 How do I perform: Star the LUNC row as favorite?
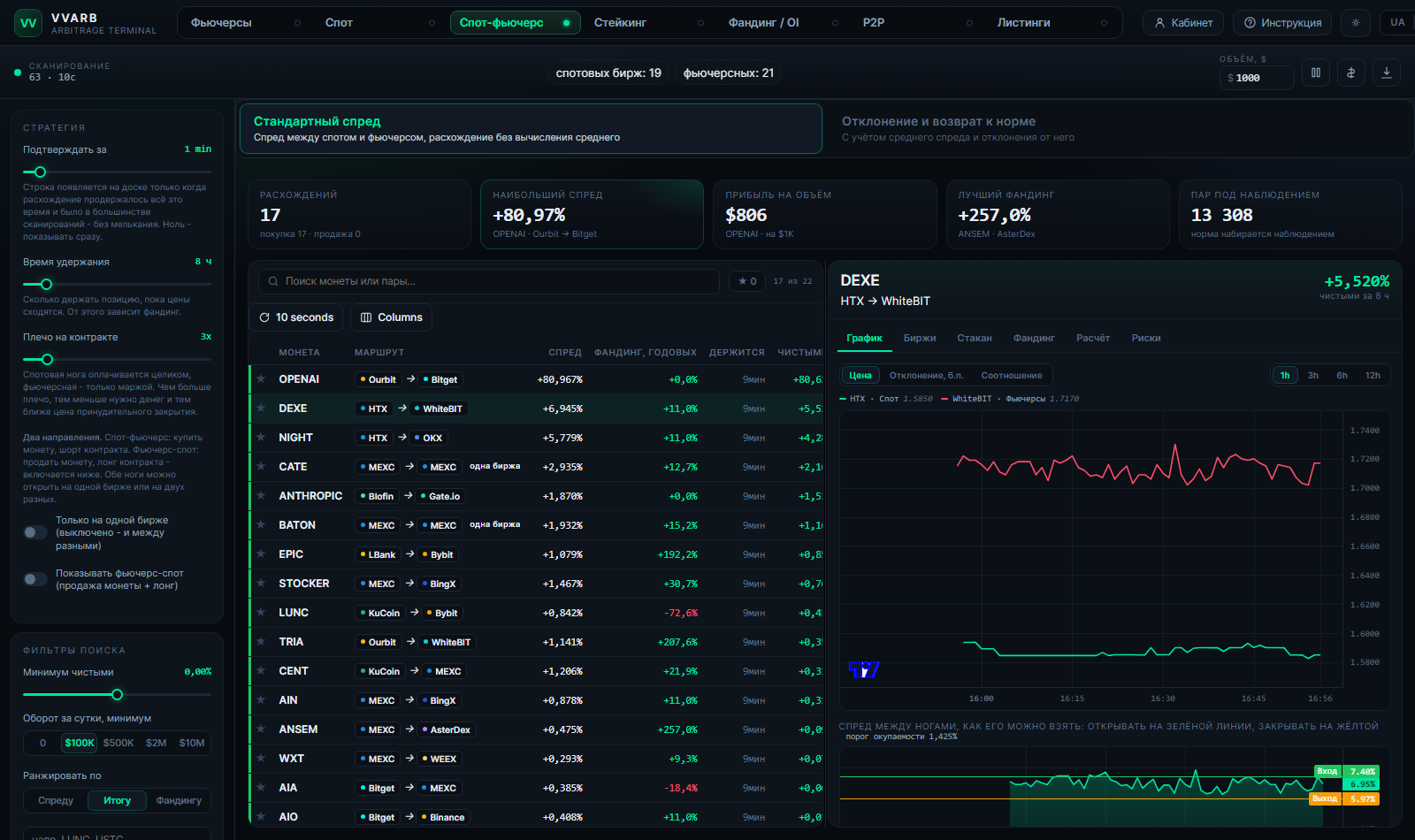pyautogui.click(x=261, y=613)
